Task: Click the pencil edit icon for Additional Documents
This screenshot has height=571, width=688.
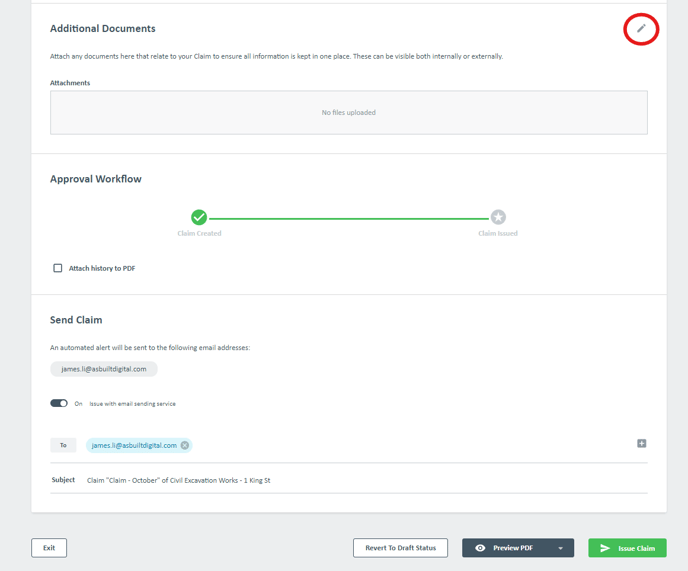Action: coord(641,29)
